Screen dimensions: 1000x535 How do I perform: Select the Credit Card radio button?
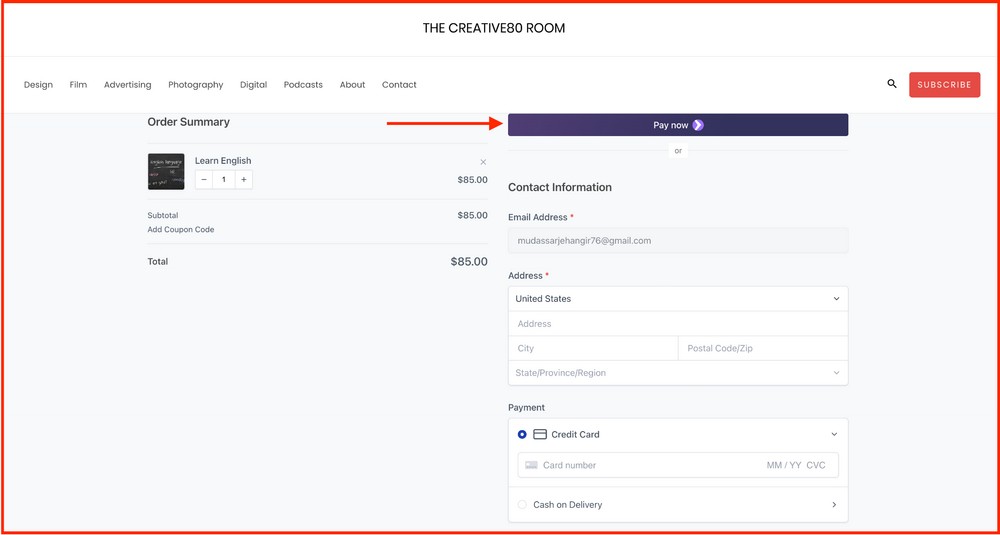click(522, 434)
